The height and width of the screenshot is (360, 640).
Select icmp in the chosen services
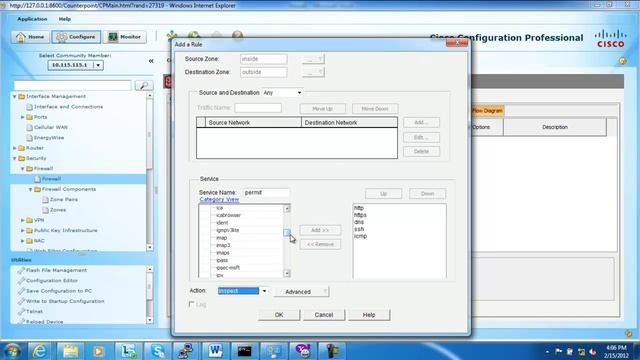(x=360, y=236)
